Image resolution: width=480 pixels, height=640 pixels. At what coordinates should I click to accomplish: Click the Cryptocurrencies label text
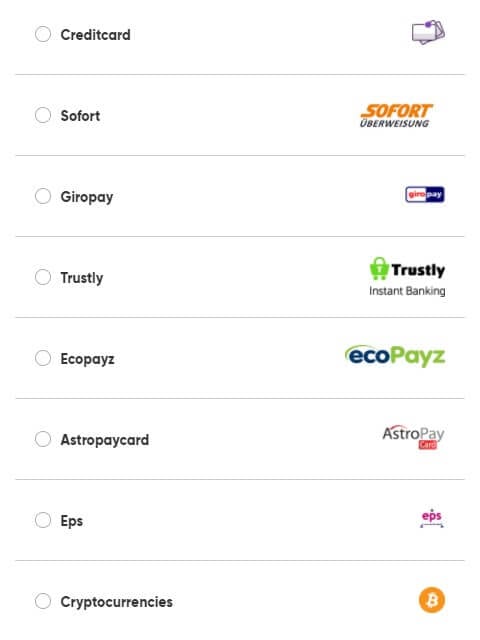tap(117, 602)
